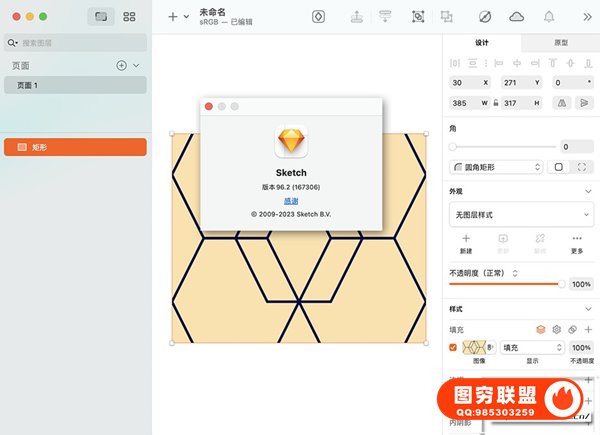This screenshot has width=600, height=435.
Task: Switch to the 原型 tab
Action: coord(559,43)
